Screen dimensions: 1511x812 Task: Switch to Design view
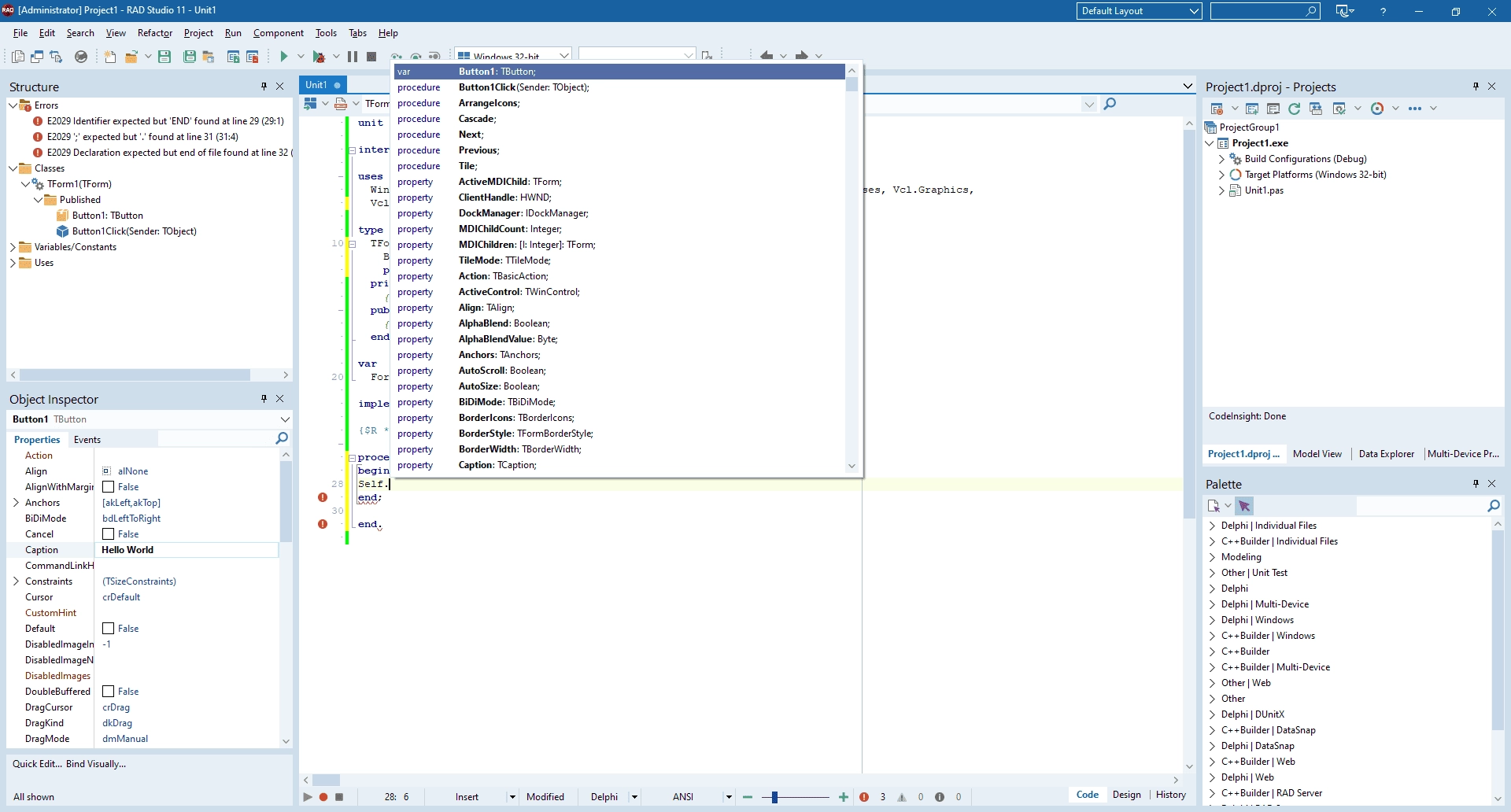click(1127, 795)
